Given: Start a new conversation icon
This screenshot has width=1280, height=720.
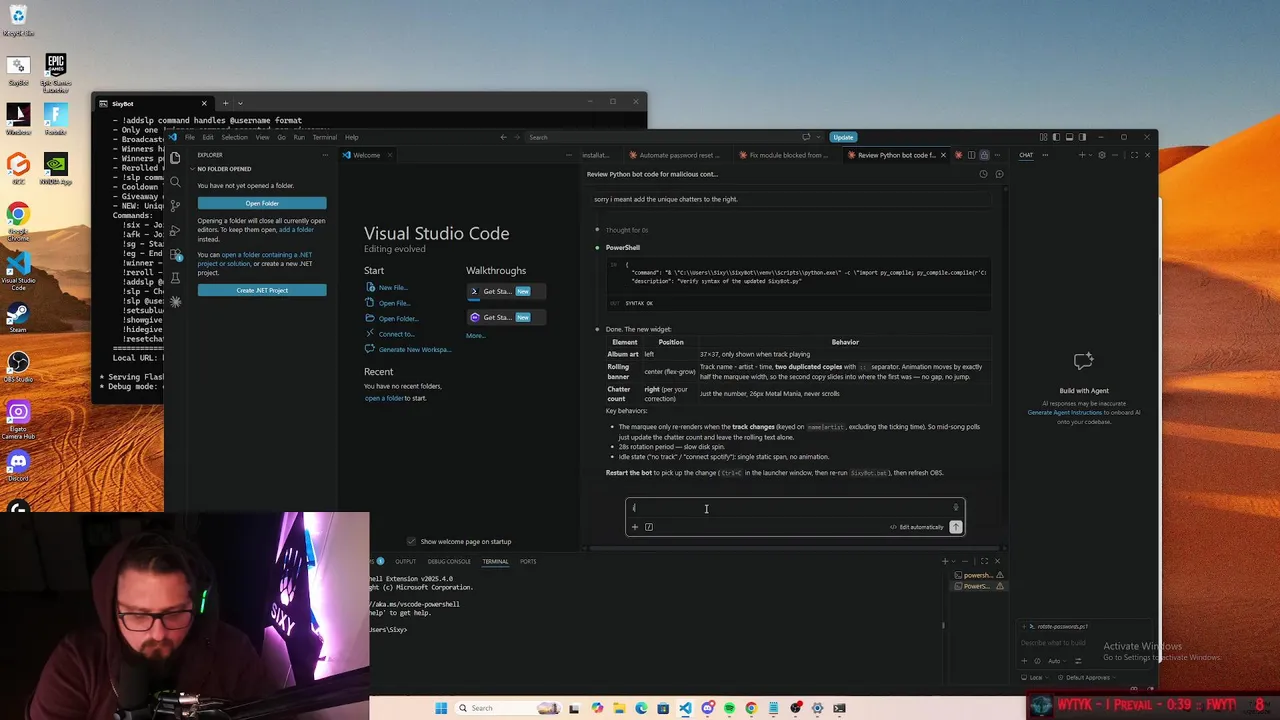Looking at the screenshot, I should pos(999,174).
